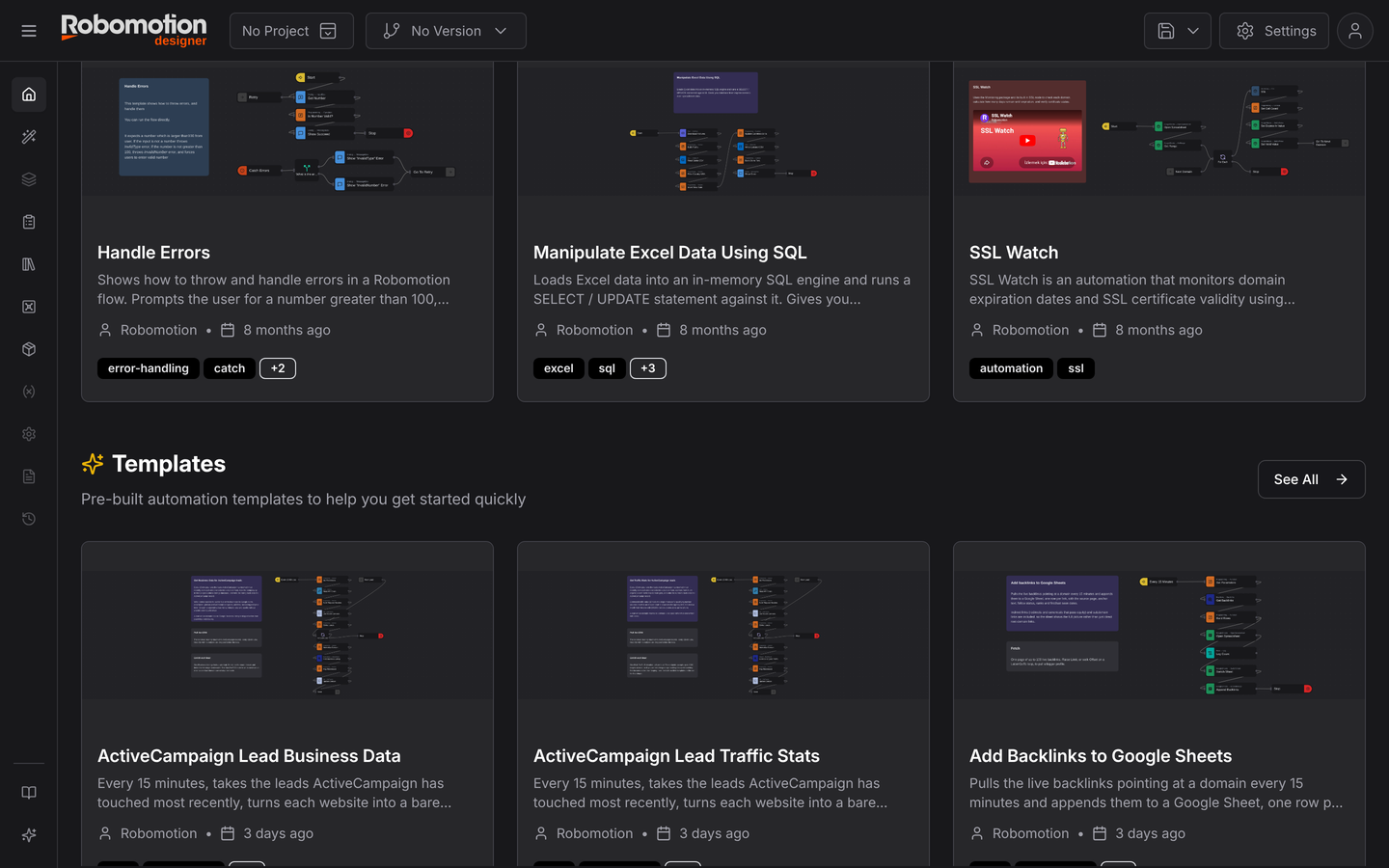Screen dimensions: 1389x868
Task: Click the Add Backlinks to Google Sheets thumbnail
Action: (1159, 635)
